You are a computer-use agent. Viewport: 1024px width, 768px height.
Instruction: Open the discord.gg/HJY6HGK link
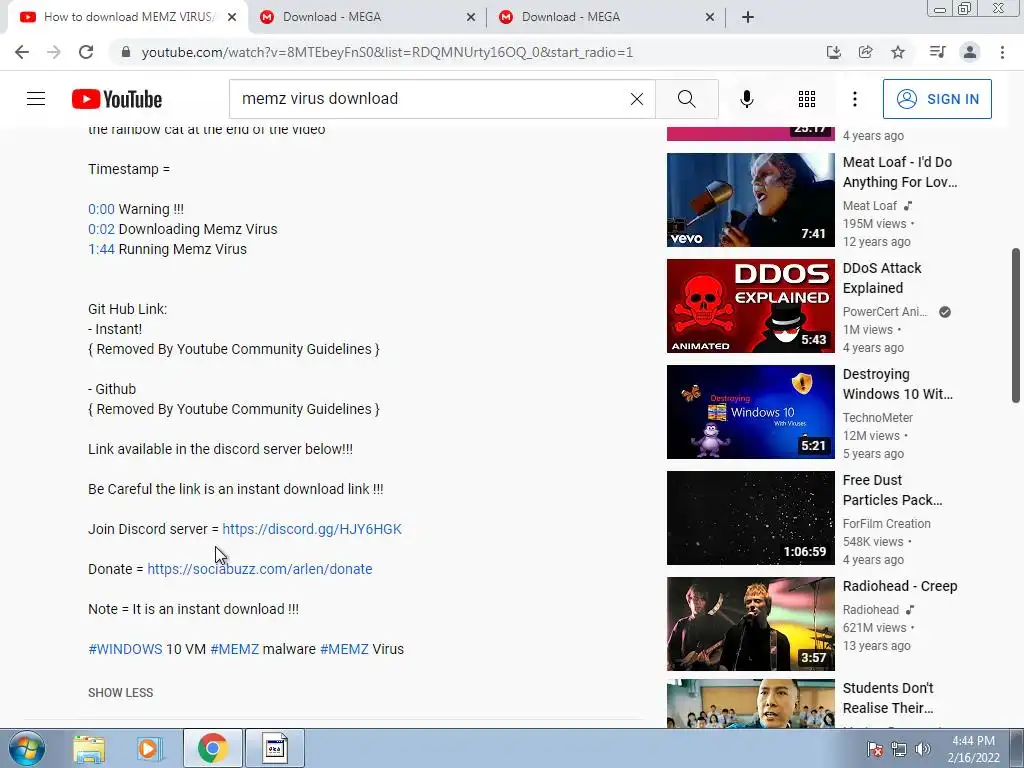[x=312, y=529]
